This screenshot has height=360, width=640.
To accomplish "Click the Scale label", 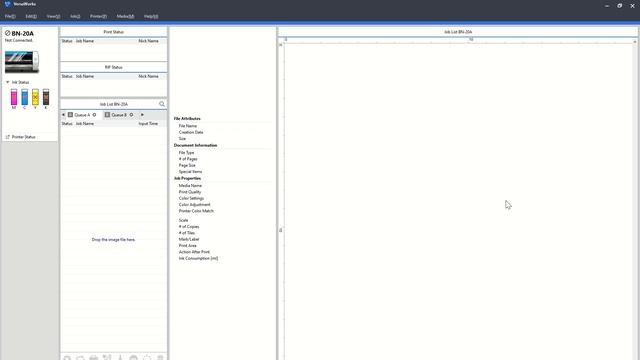I will point(183,220).
